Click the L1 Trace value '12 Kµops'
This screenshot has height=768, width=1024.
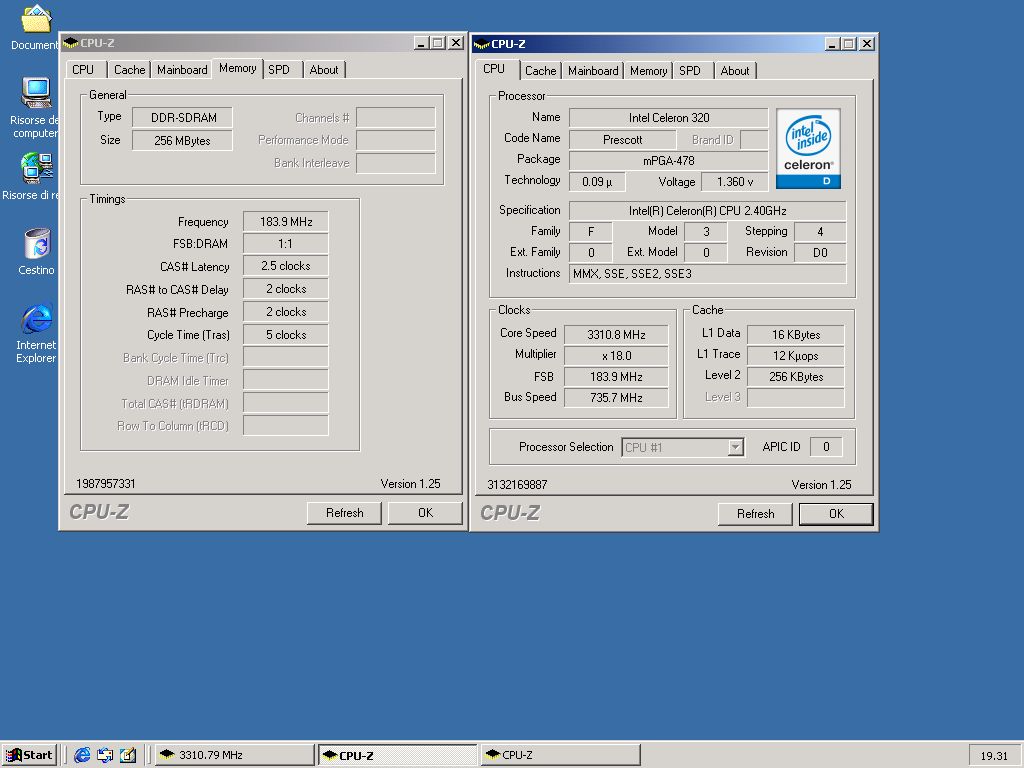(x=795, y=356)
